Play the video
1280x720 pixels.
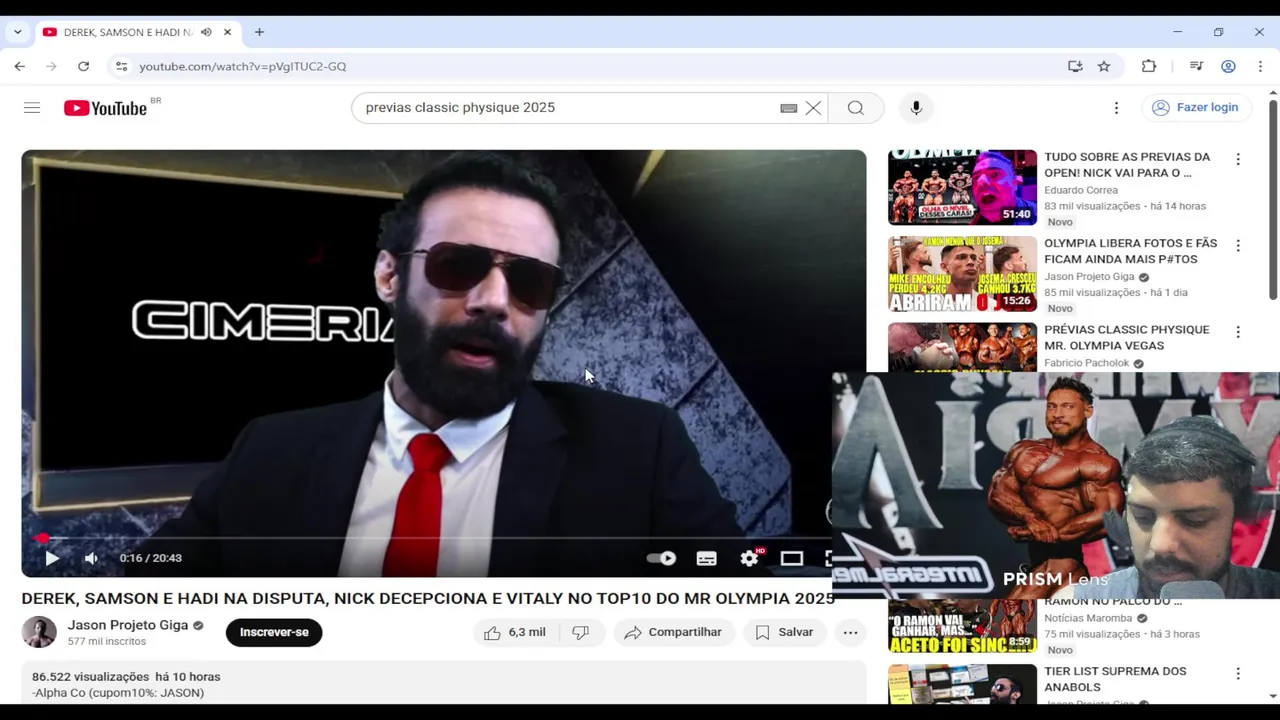(52, 558)
